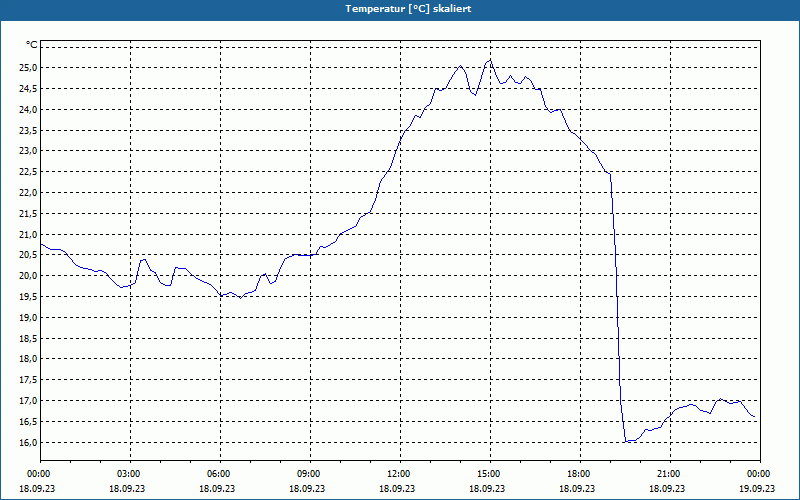Click the 18.09.23 date under first 00:00

click(37, 488)
